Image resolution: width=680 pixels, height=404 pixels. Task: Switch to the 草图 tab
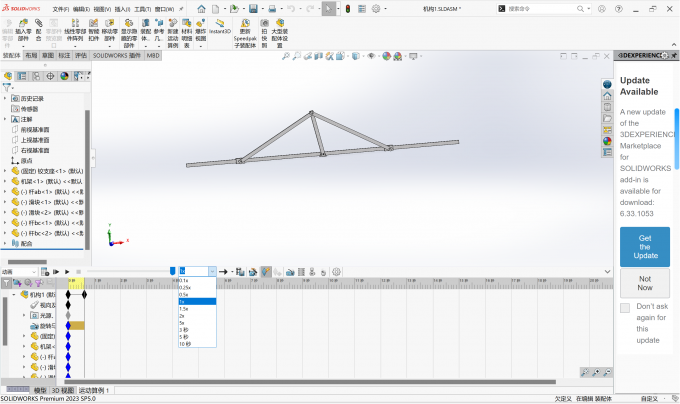pos(48,55)
